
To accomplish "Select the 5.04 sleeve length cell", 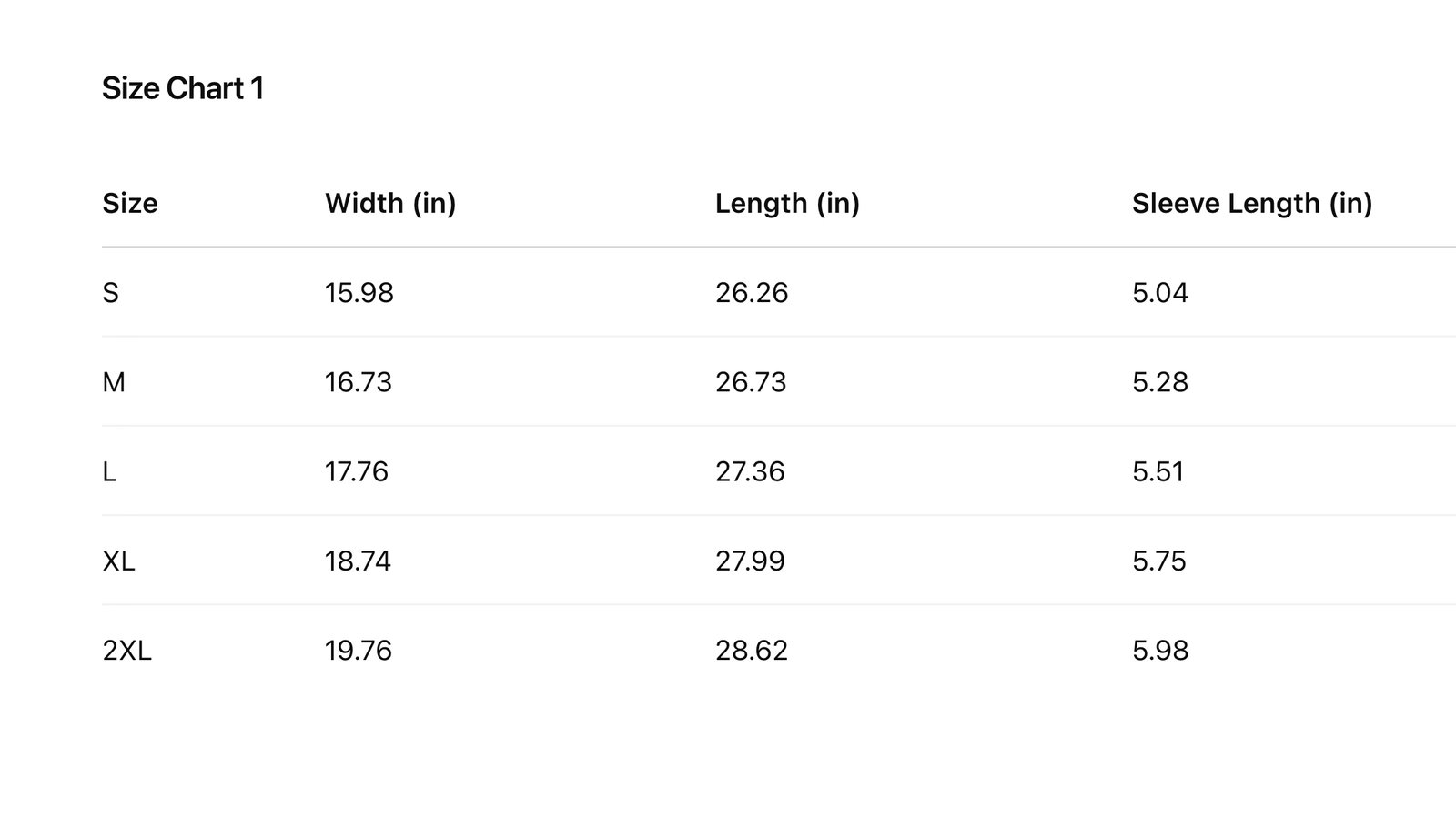I will (x=1160, y=293).
